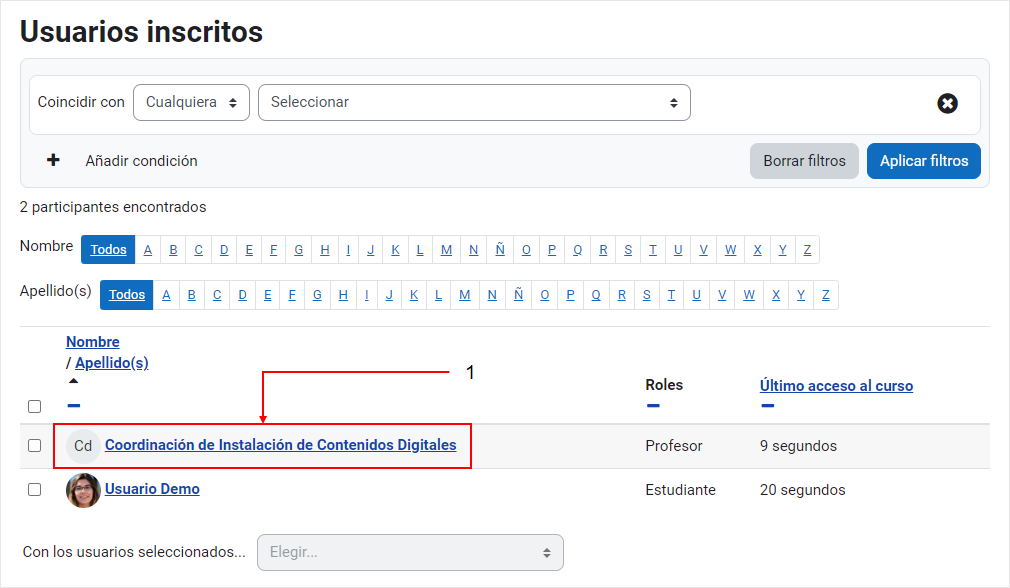The width and height of the screenshot is (1010, 588).
Task: Click the Borrar filtros button
Action: pyautogui.click(x=804, y=161)
